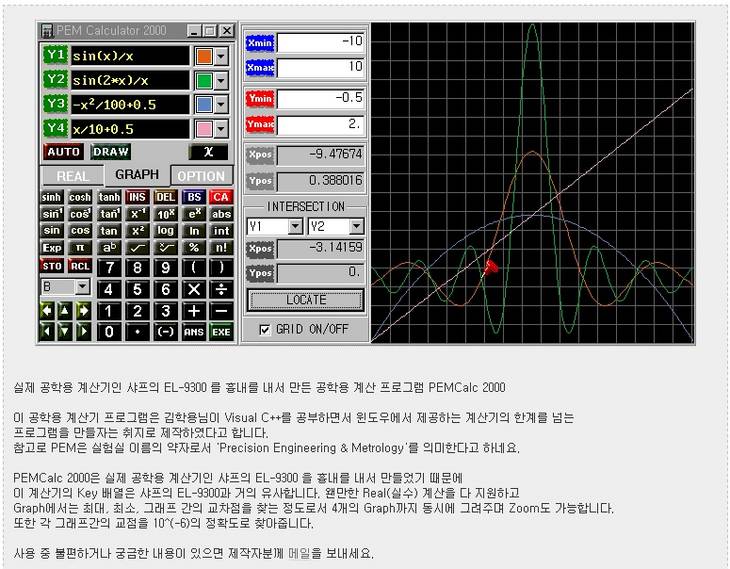The width and height of the screenshot is (730, 569).
Task: Click the Exp key
Action: click(52, 248)
